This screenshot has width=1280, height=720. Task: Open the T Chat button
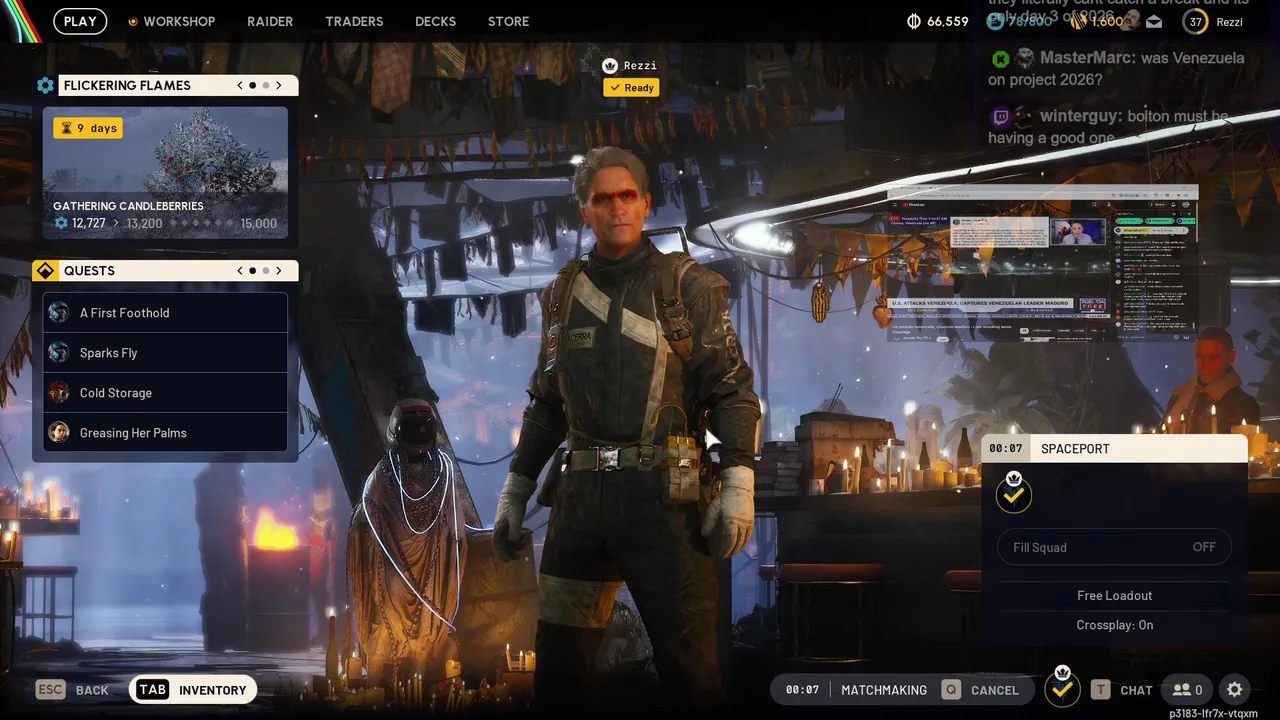[x=1122, y=690]
